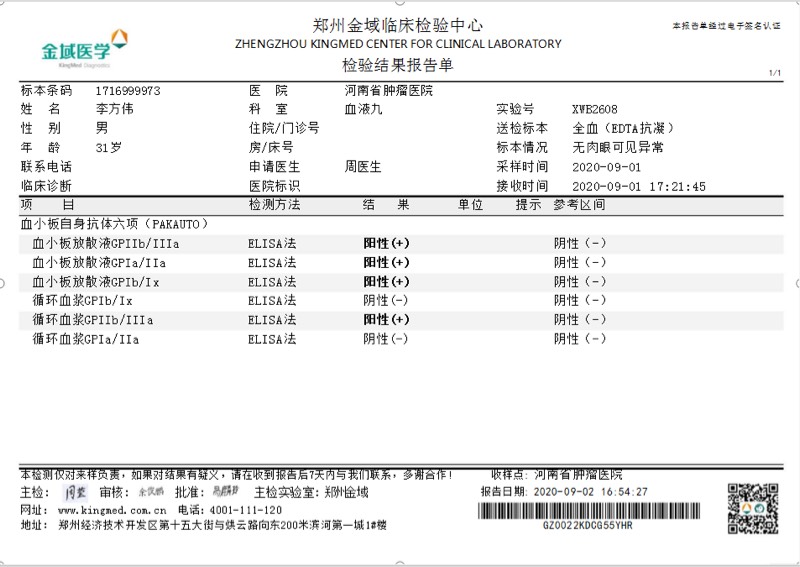Click the 阴性(-) result for 循环血浆GPIb/Ix
The image size is (800, 567).
tap(386, 300)
